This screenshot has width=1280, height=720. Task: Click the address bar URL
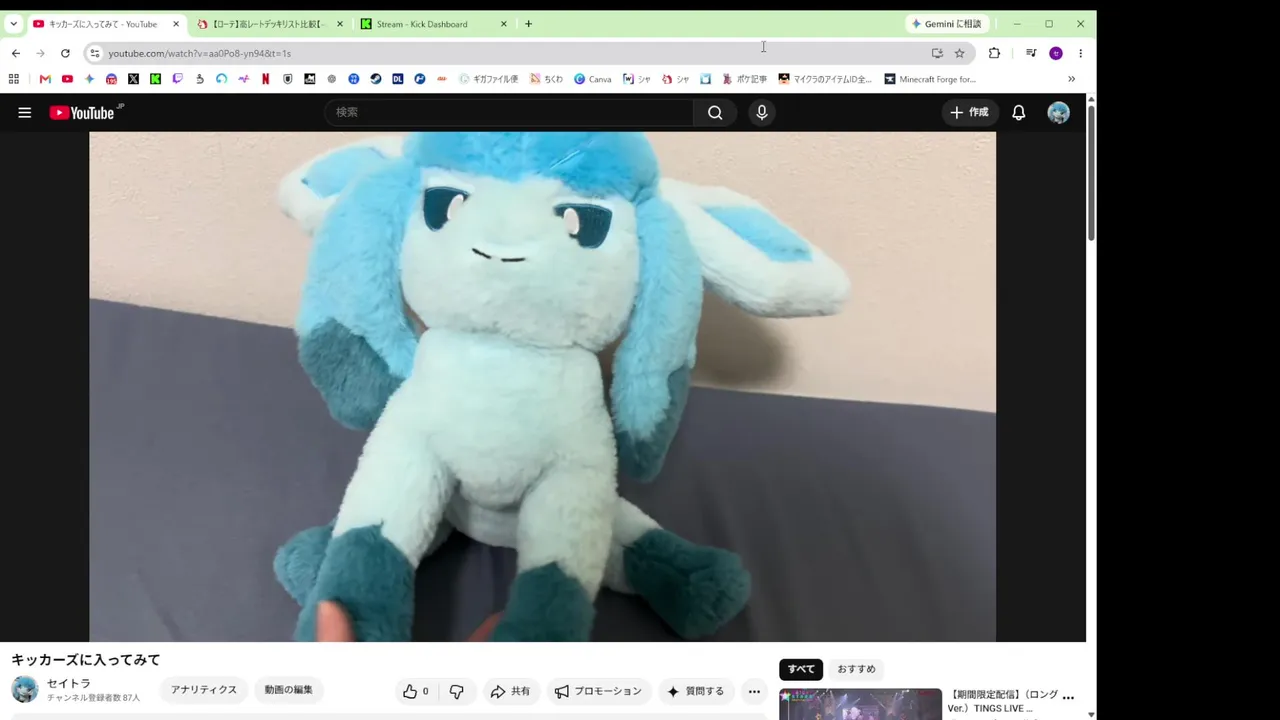(x=200, y=53)
